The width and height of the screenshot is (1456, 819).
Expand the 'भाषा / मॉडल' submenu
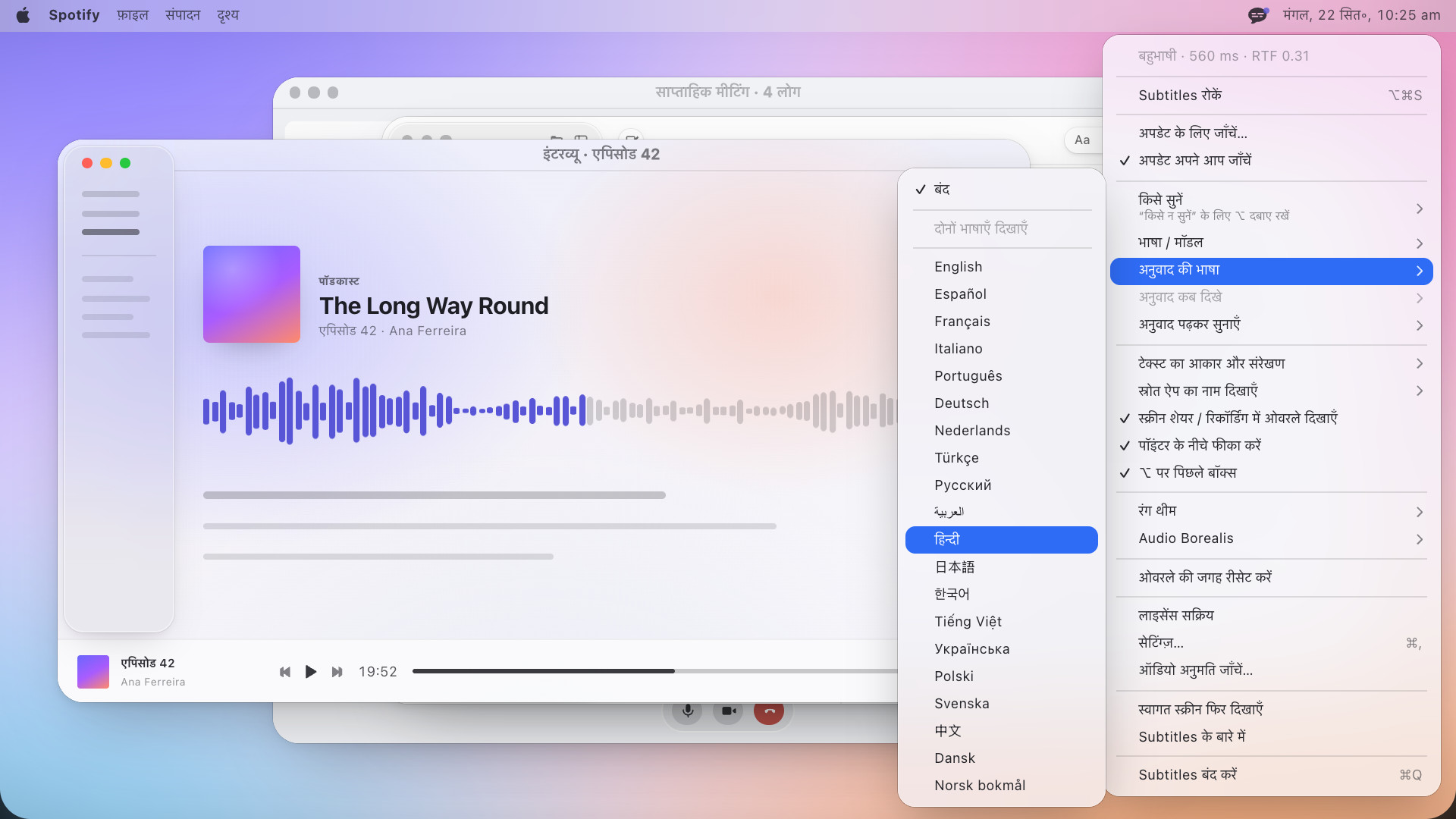pyautogui.click(x=1272, y=243)
